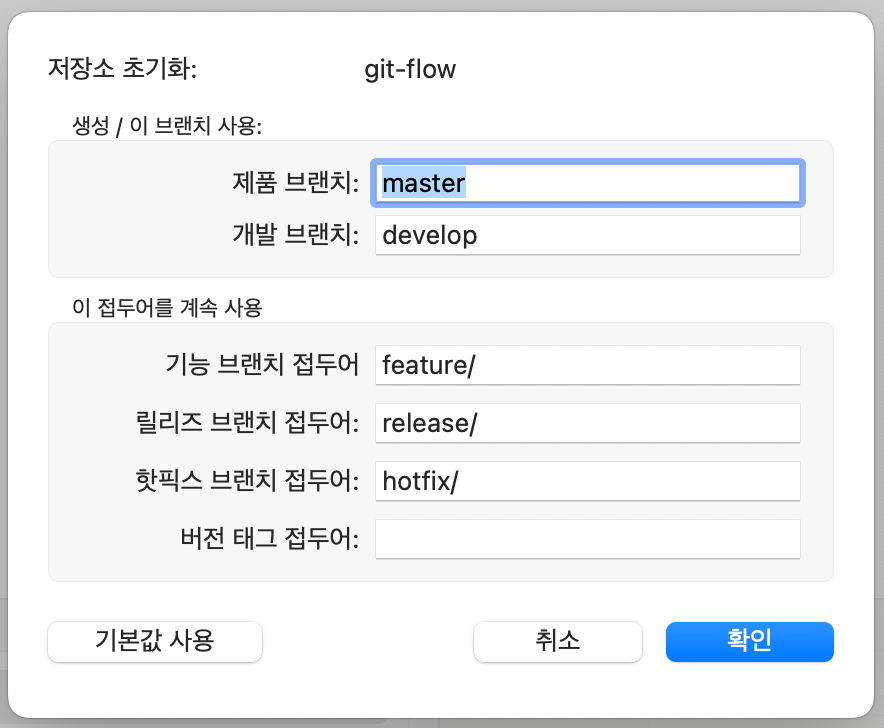
Task: Click the 제품 브랜치: label
Action: [x=296, y=183]
